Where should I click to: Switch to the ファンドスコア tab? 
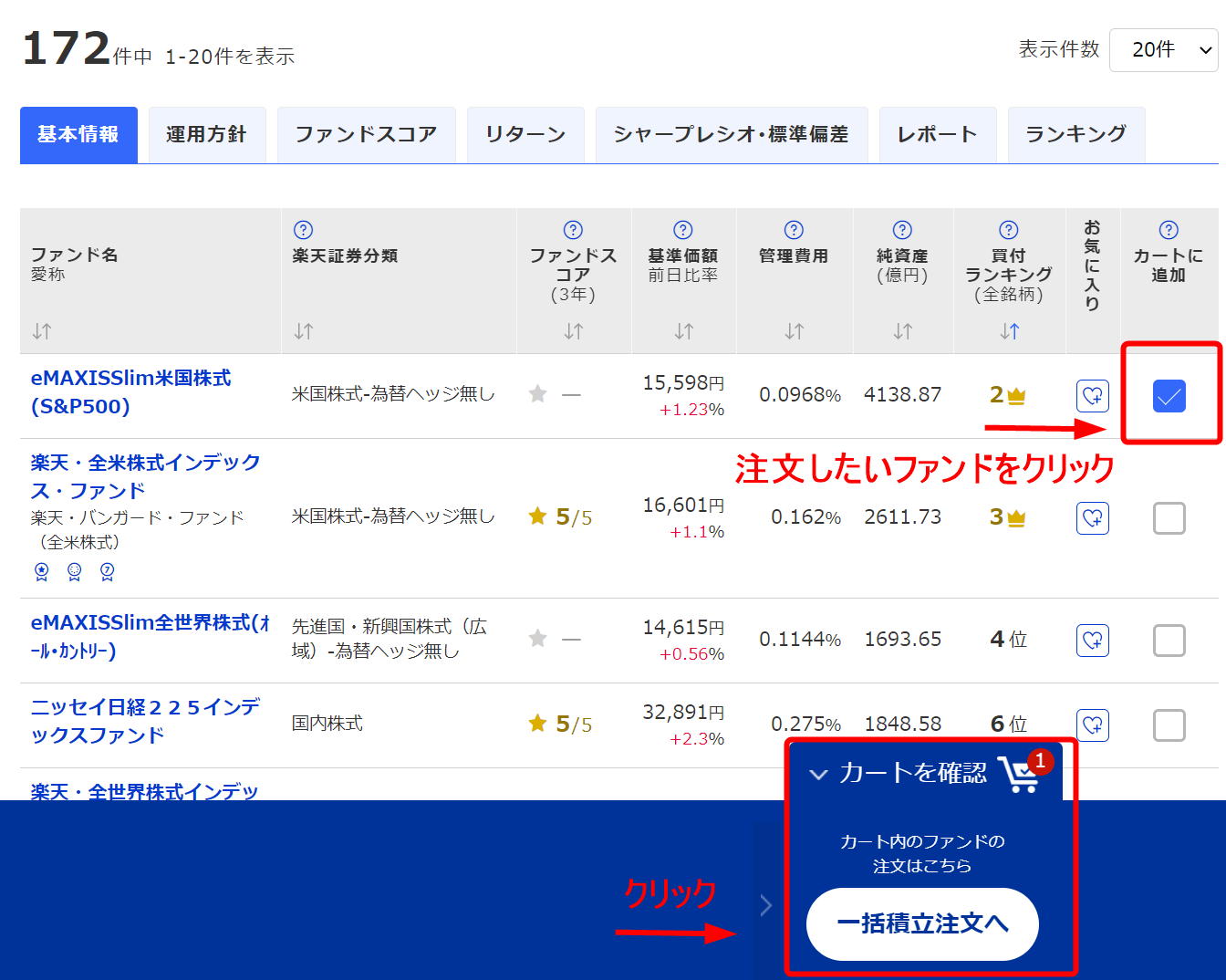tap(367, 135)
